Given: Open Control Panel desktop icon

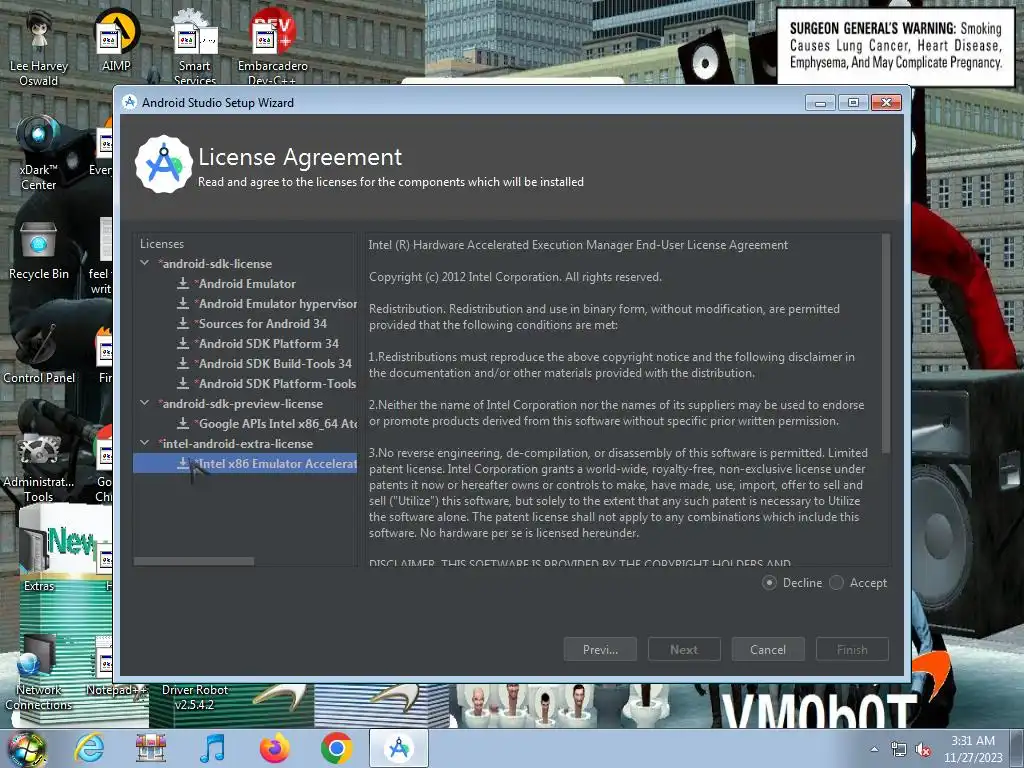Looking at the screenshot, I should point(39,353).
